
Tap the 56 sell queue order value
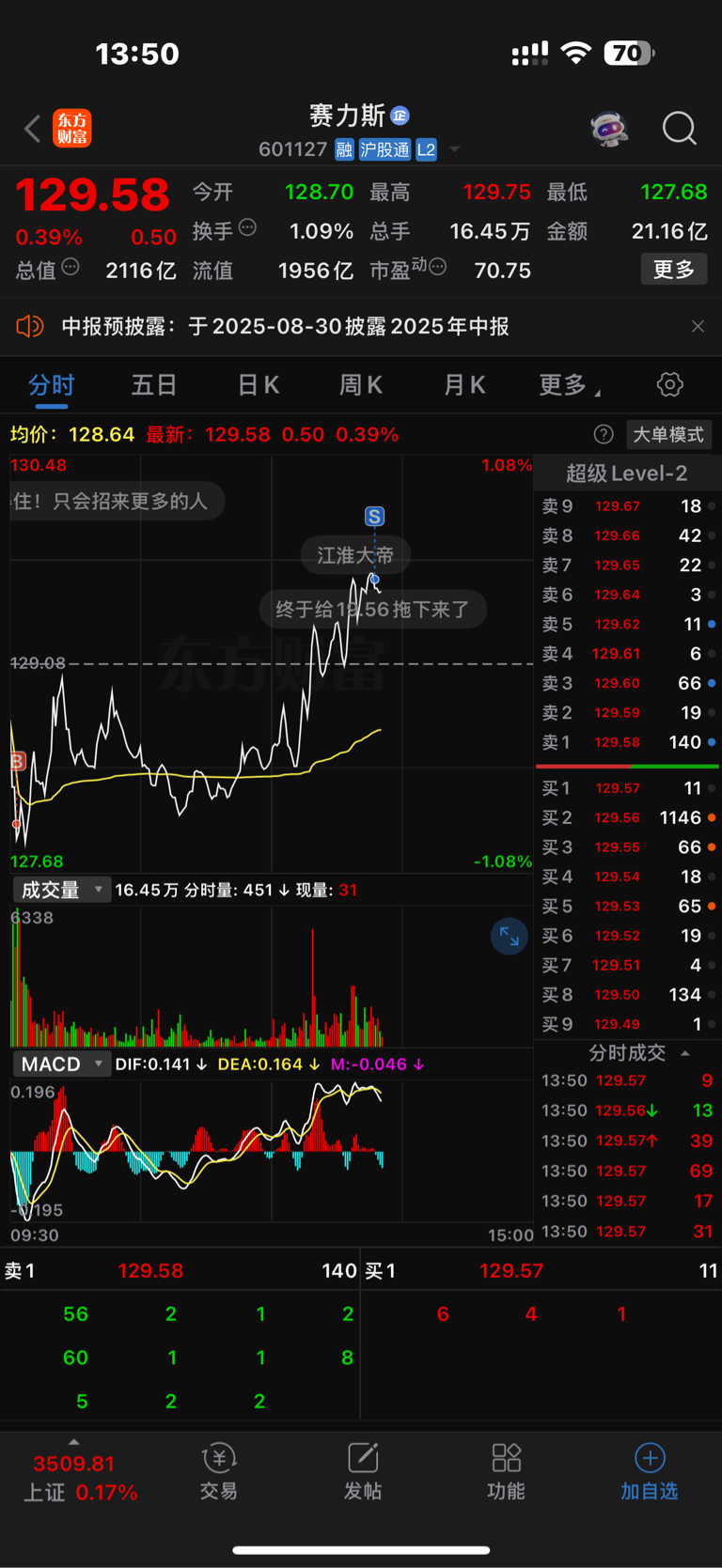pos(75,1313)
